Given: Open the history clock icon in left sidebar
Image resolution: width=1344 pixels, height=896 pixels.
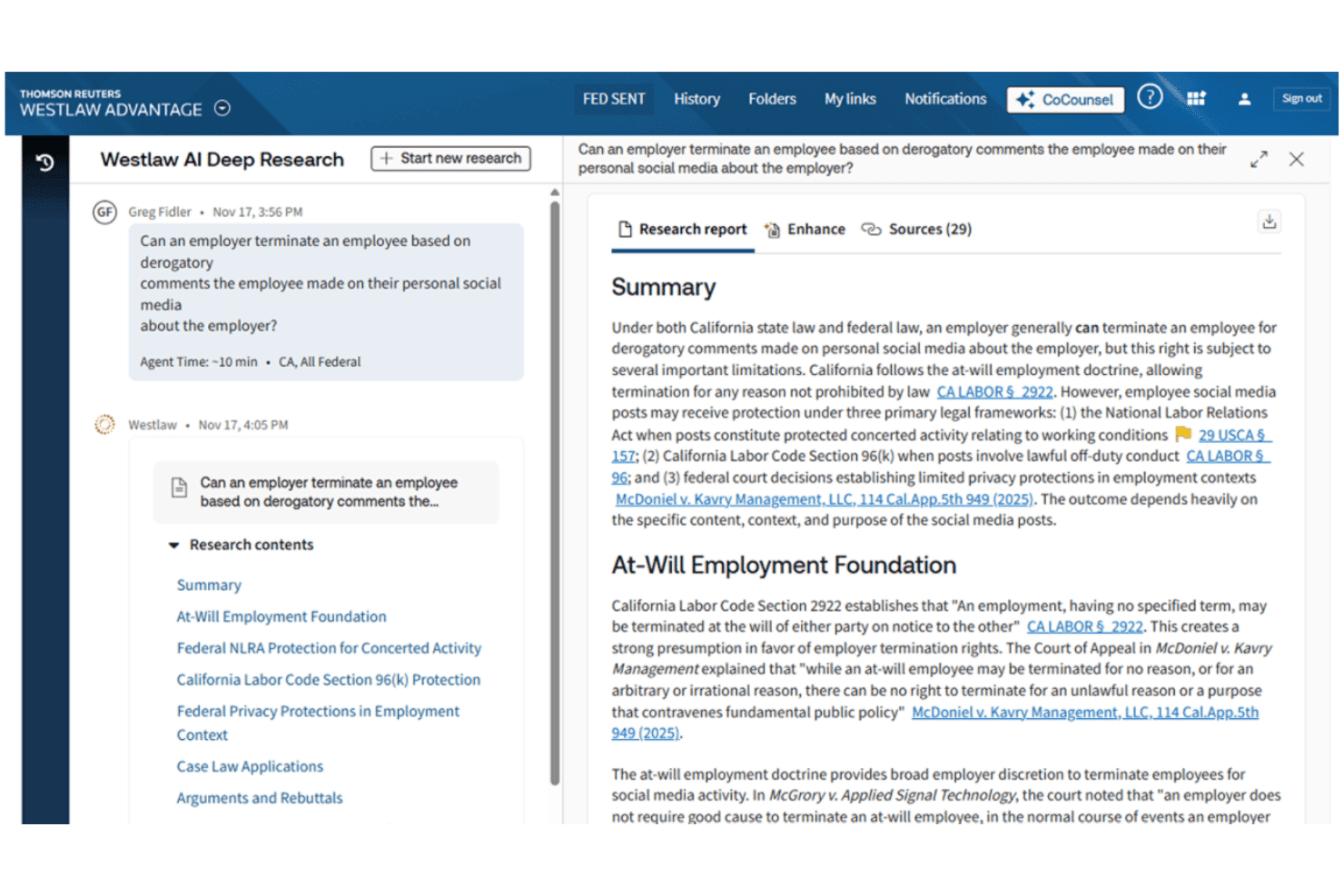Looking at the screenshot, I should tap(44, 162).
